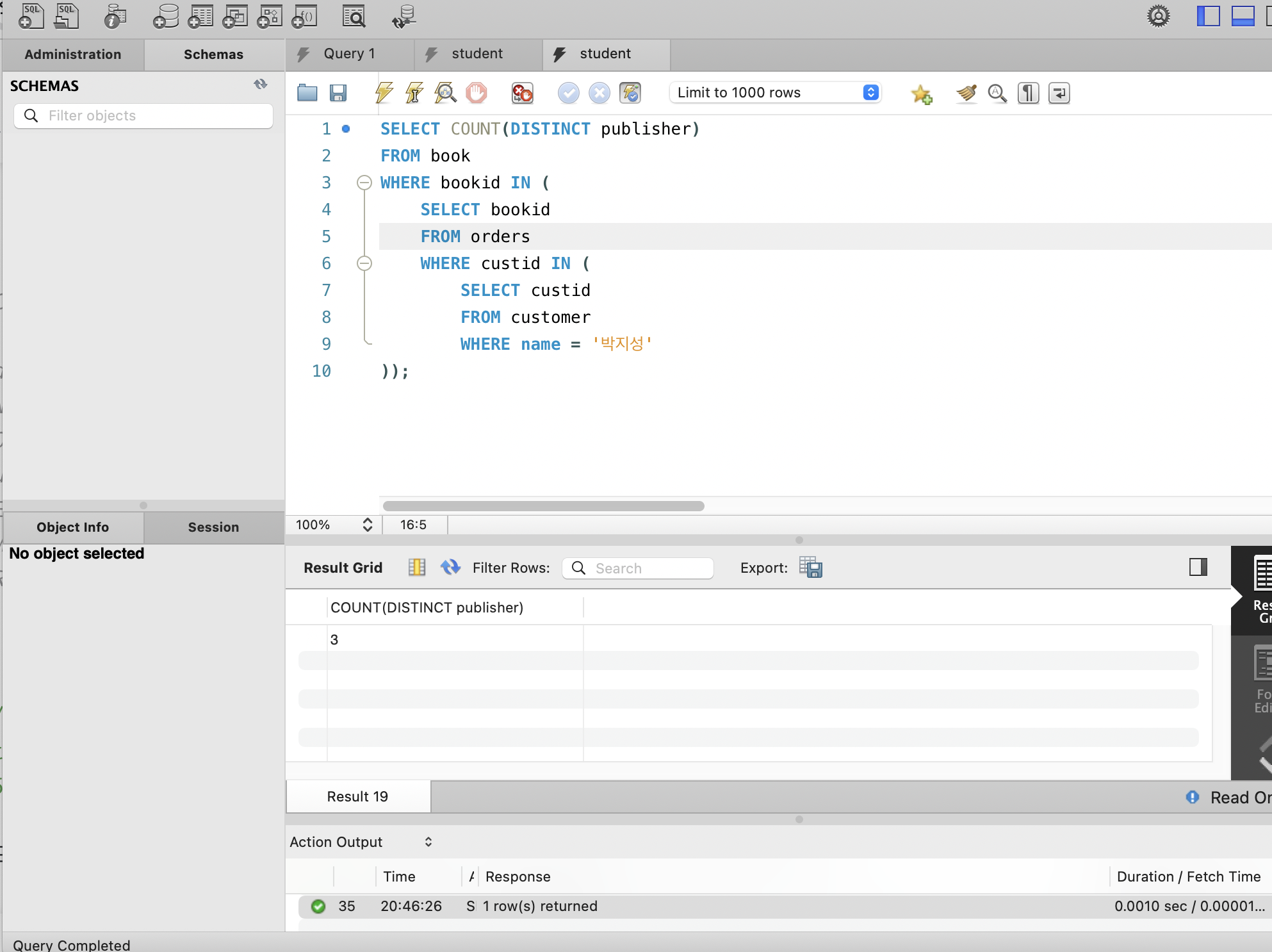Collapse the subquery fold on line 3
1272x952 pixels.
[364, 183]
